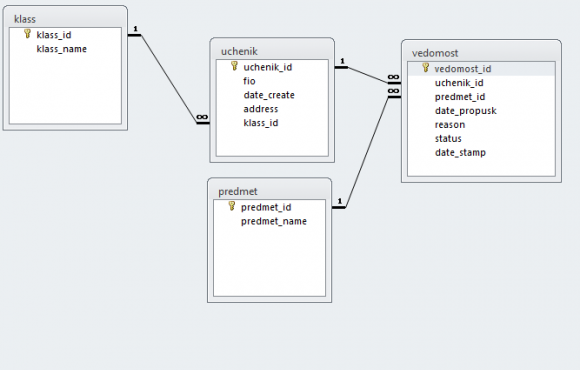Click the key icon beside vedomost_id
Screen dimensions: 580x370
click(425, 68)
